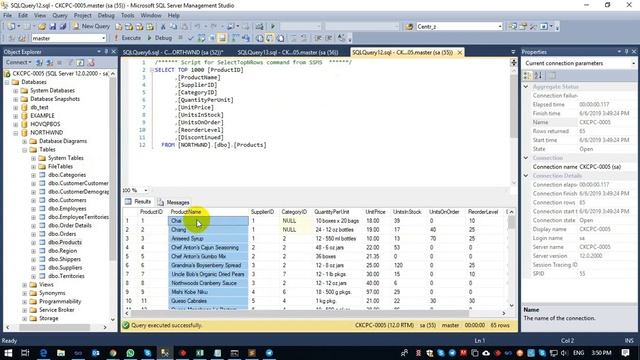Click the Parse checkmark icon
Image resolution: width=640 pixels, height=360 pixels.
pyautogui.click(x=191, y=38)
